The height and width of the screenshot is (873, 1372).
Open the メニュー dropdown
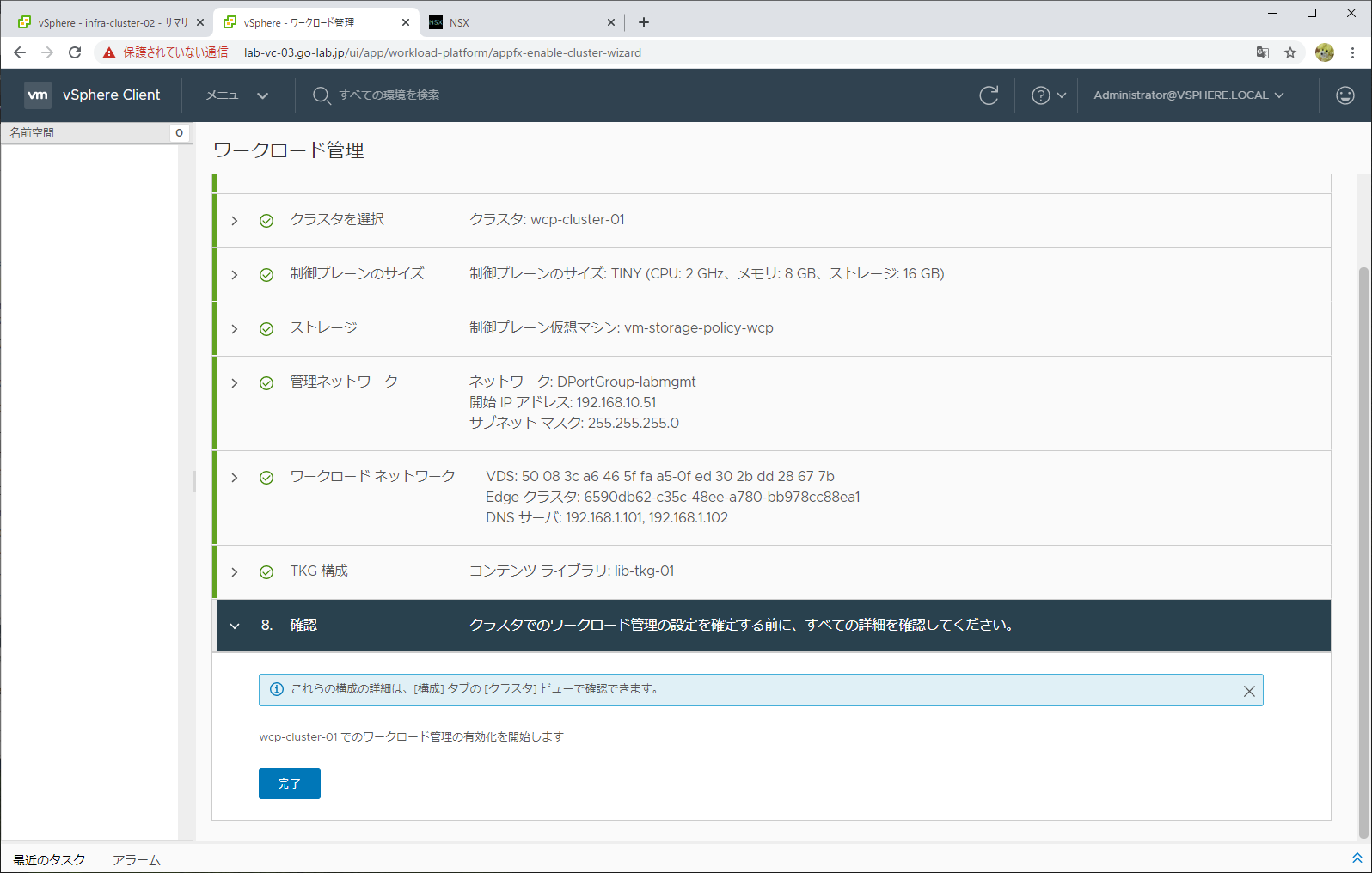coord(236,95)
